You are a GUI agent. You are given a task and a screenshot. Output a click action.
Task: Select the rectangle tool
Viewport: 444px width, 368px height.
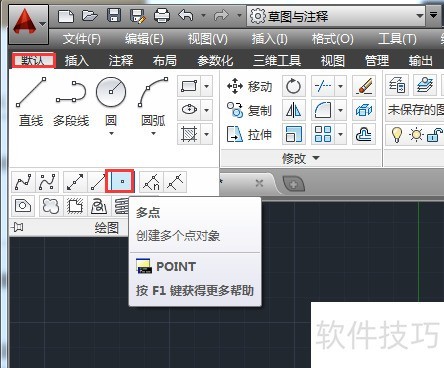click(189, 86)
